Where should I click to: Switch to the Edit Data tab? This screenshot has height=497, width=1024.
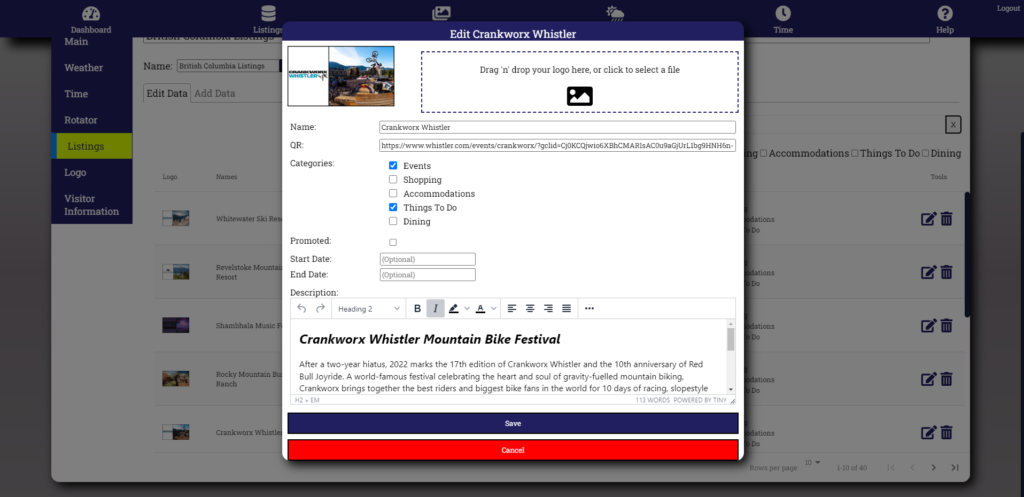coord(167,93)
